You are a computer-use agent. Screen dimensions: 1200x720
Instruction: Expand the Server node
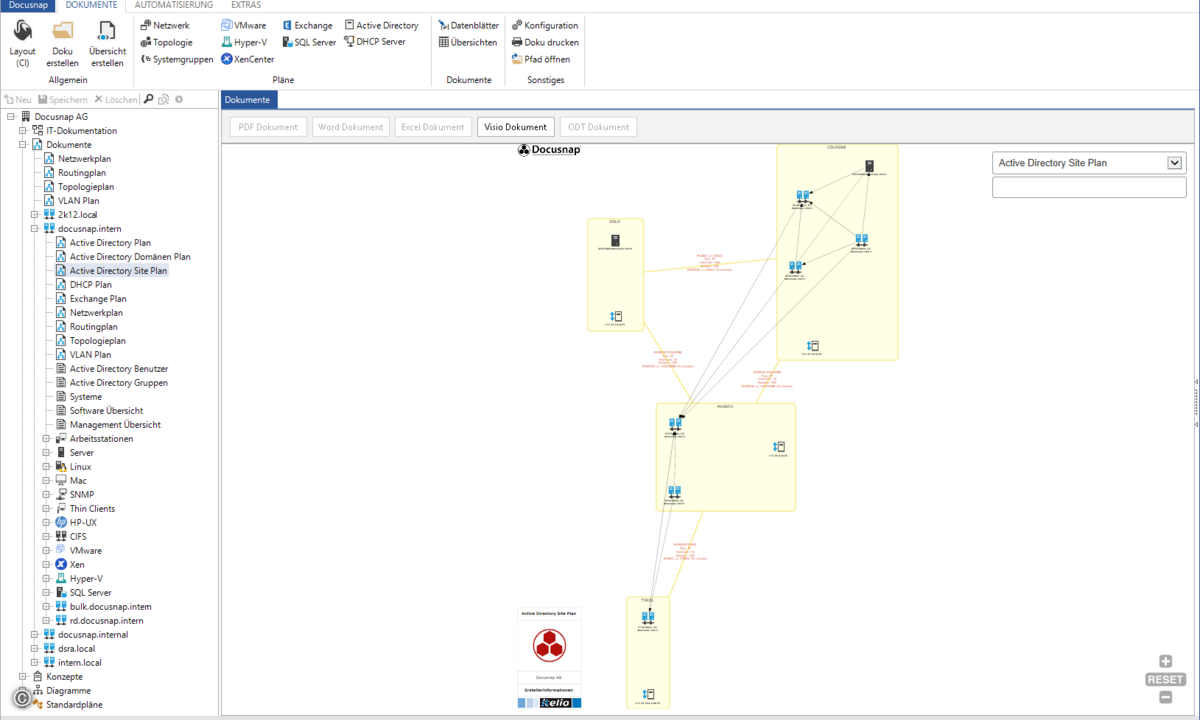pyautogui.click(x=46, y=453)
